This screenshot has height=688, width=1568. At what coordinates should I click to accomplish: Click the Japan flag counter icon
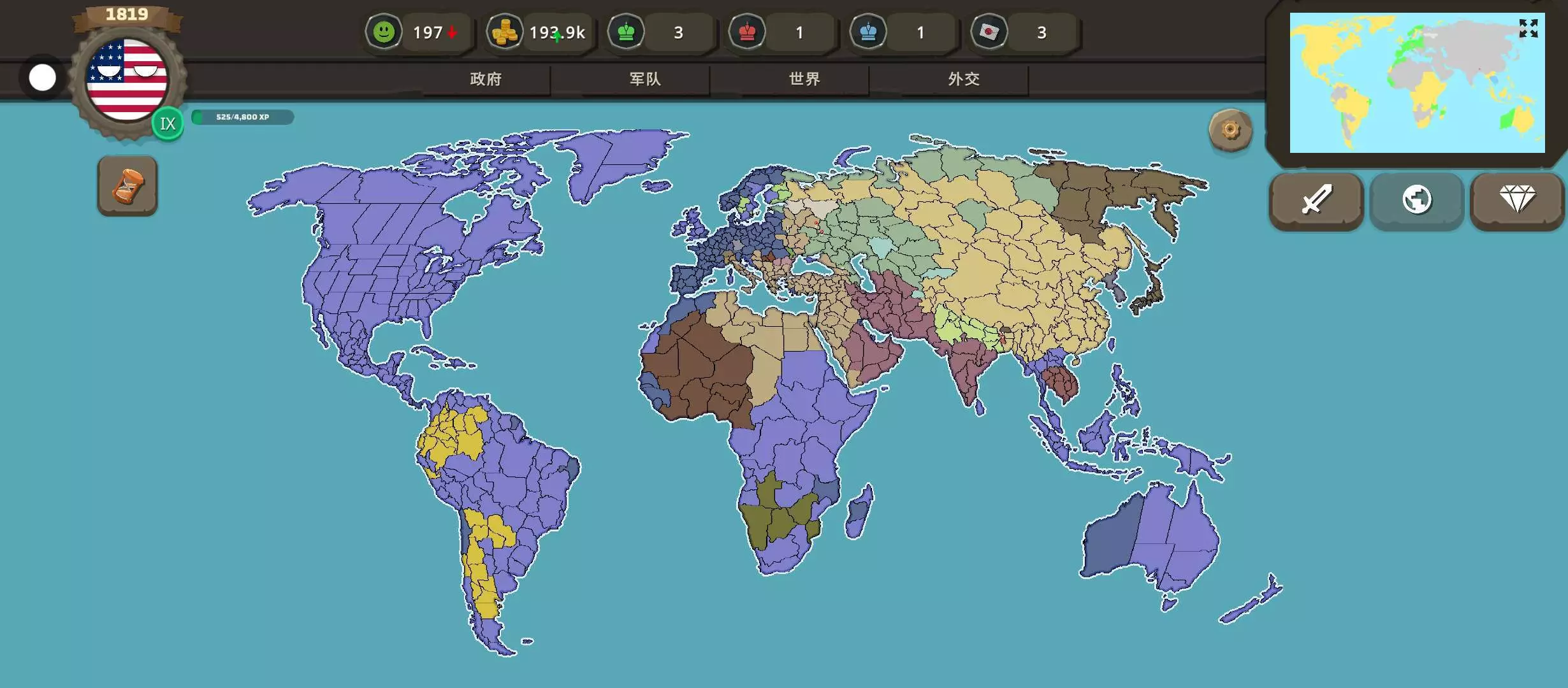(989, 32)
